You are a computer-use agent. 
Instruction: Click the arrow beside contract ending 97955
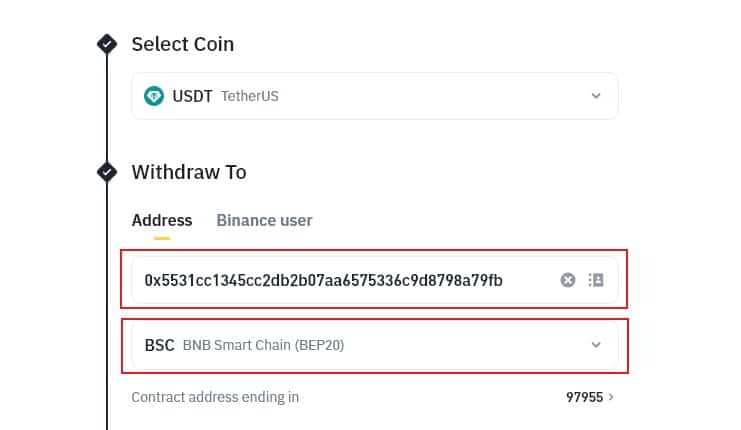coord(611,397)
